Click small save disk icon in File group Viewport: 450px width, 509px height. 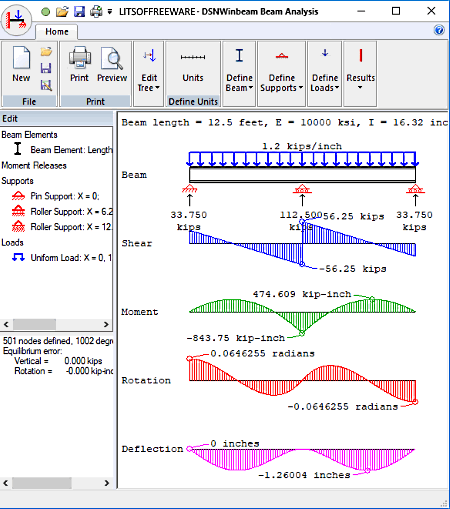[x=46, y=68]
